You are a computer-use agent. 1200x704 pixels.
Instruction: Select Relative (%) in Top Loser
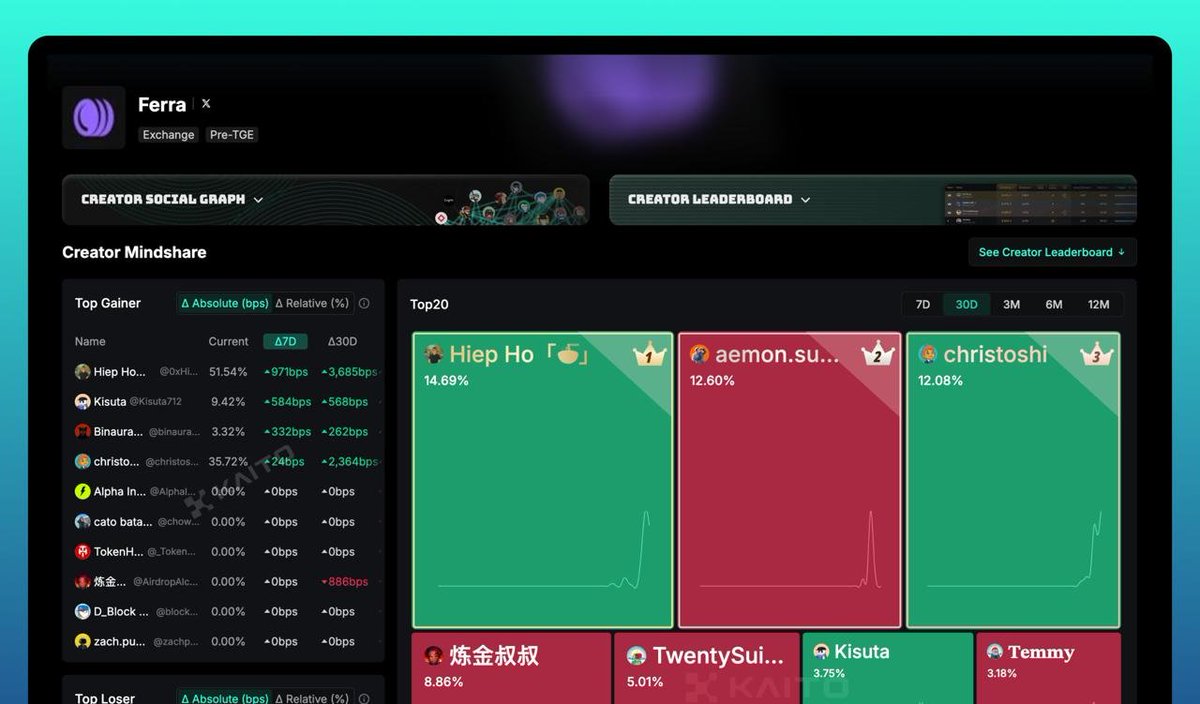(x=312, y=698)
